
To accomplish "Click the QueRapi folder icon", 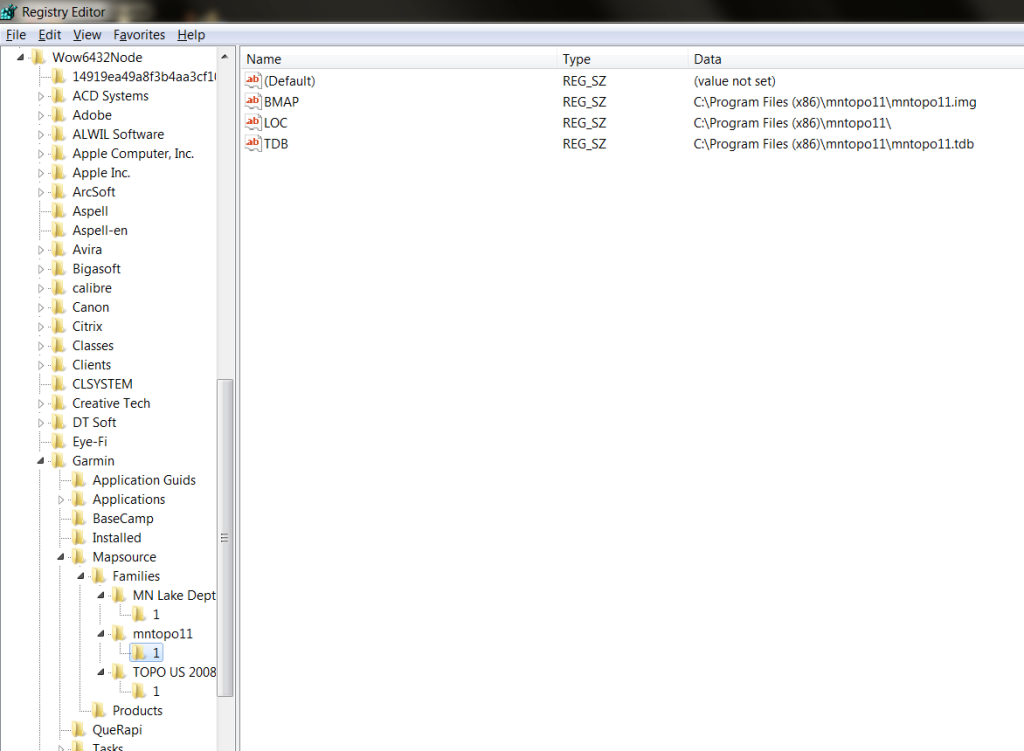I will [79, 729].
